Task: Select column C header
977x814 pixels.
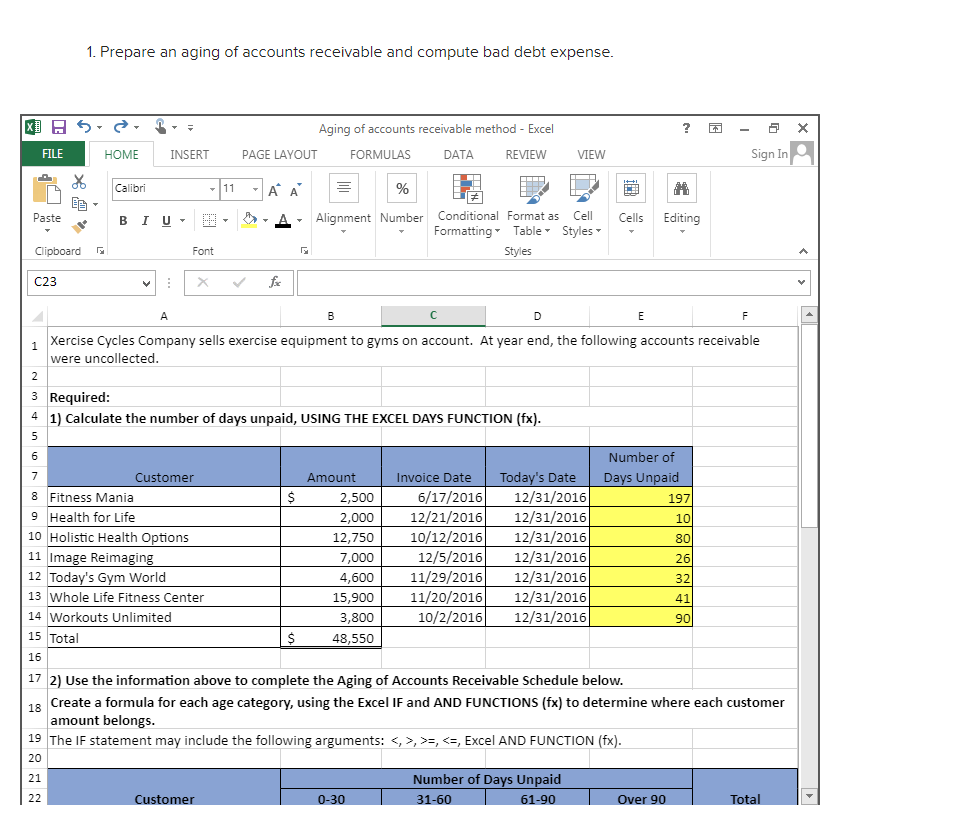Action: 433,315
